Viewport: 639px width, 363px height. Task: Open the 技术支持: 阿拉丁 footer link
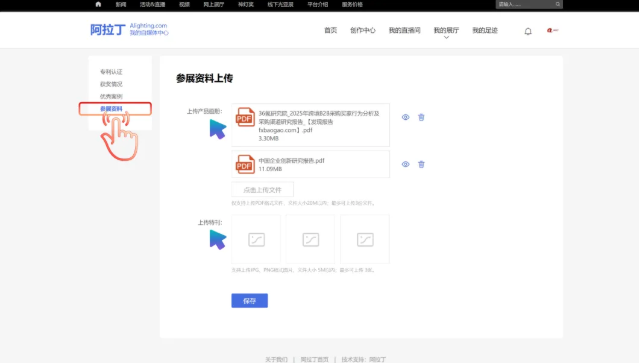point(364,359)
